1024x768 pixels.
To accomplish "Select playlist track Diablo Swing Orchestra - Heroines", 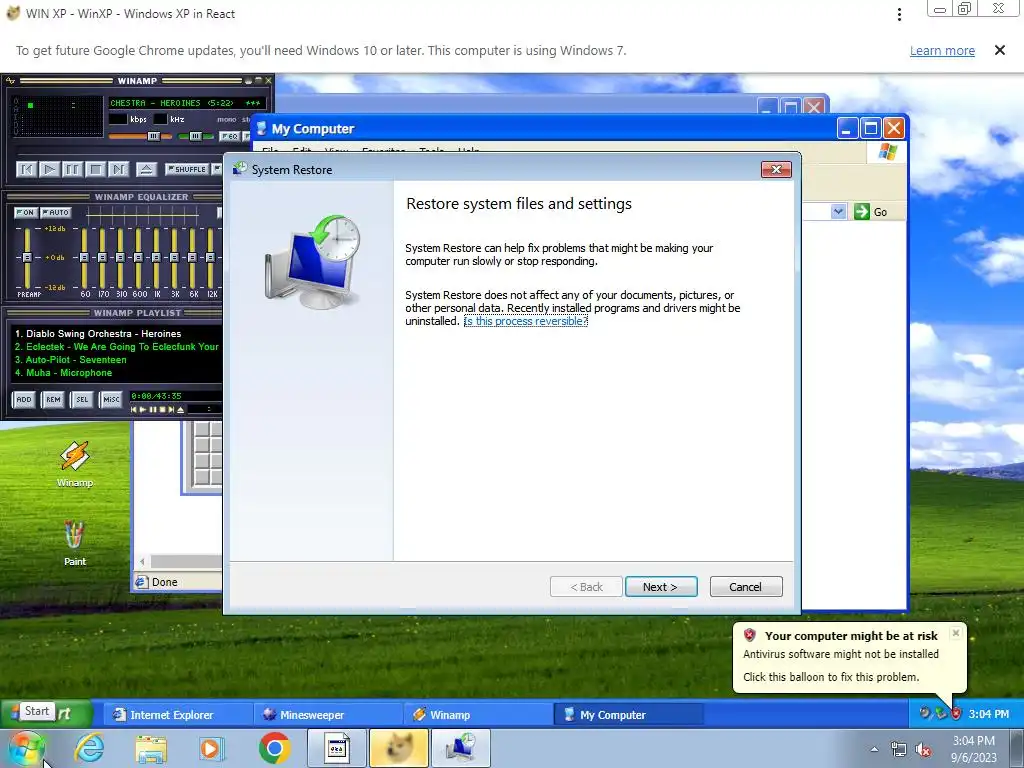I will click(98, 334).
